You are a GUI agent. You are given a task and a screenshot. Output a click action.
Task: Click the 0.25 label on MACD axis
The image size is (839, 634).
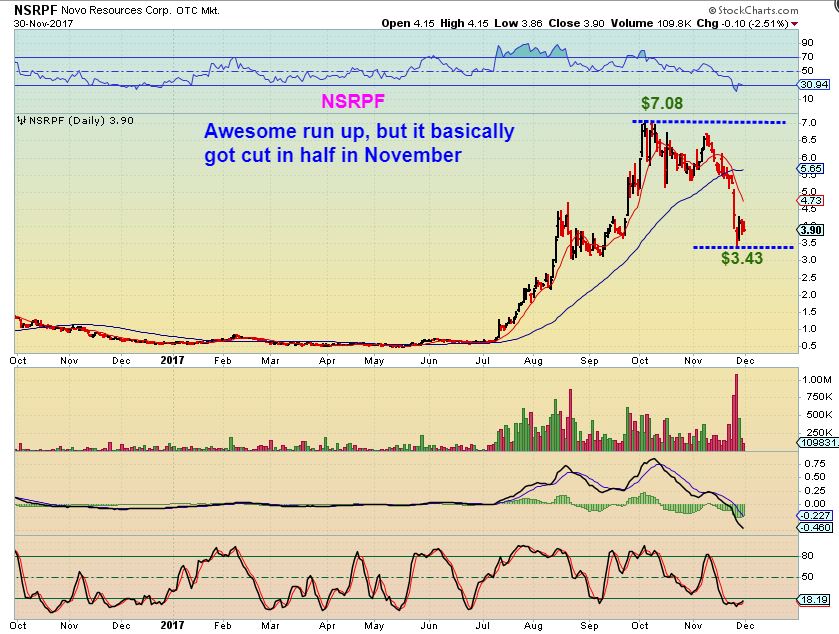[x=814, y=491]
